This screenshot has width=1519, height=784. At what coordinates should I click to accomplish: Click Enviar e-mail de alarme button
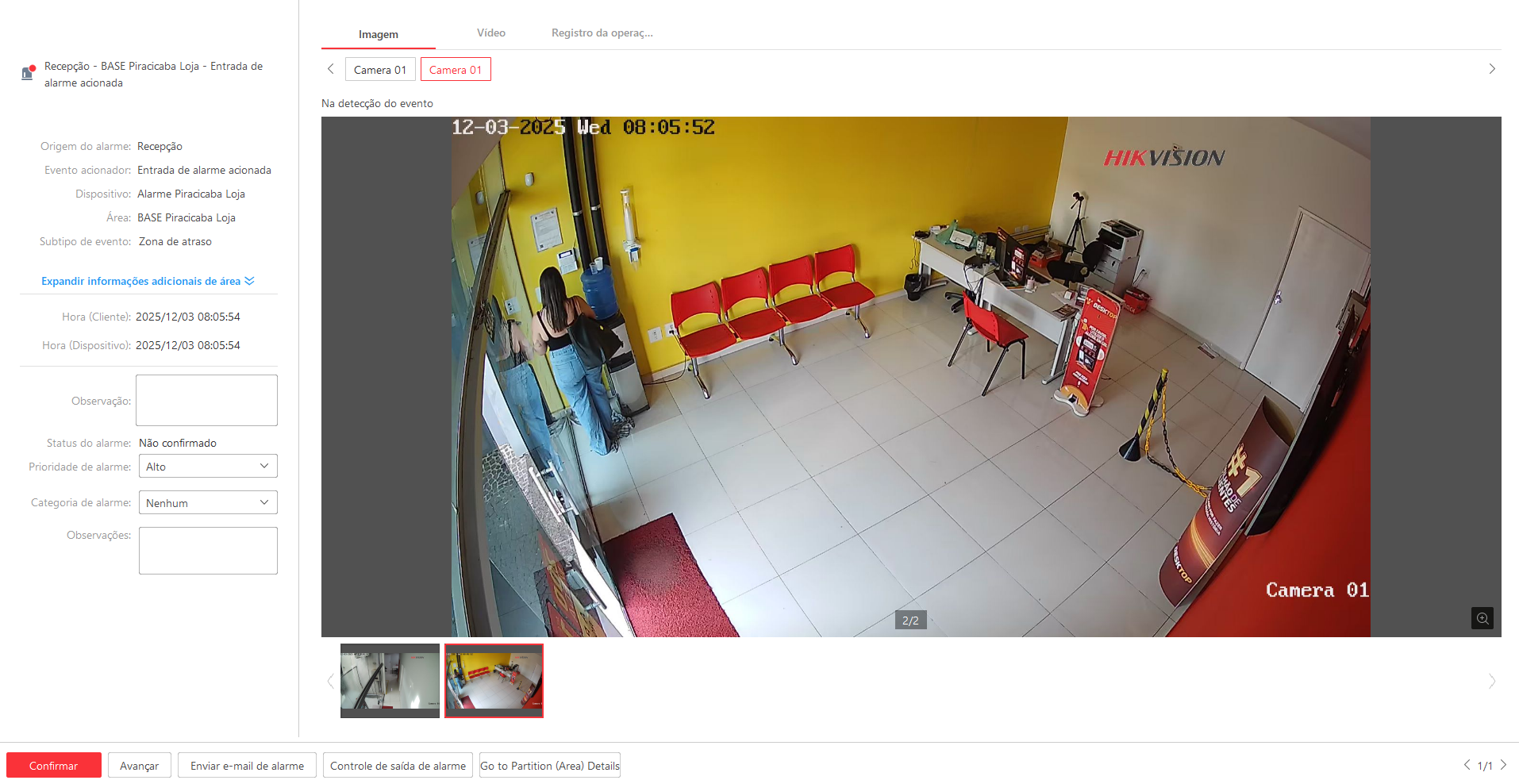click(x=247, y=766)
